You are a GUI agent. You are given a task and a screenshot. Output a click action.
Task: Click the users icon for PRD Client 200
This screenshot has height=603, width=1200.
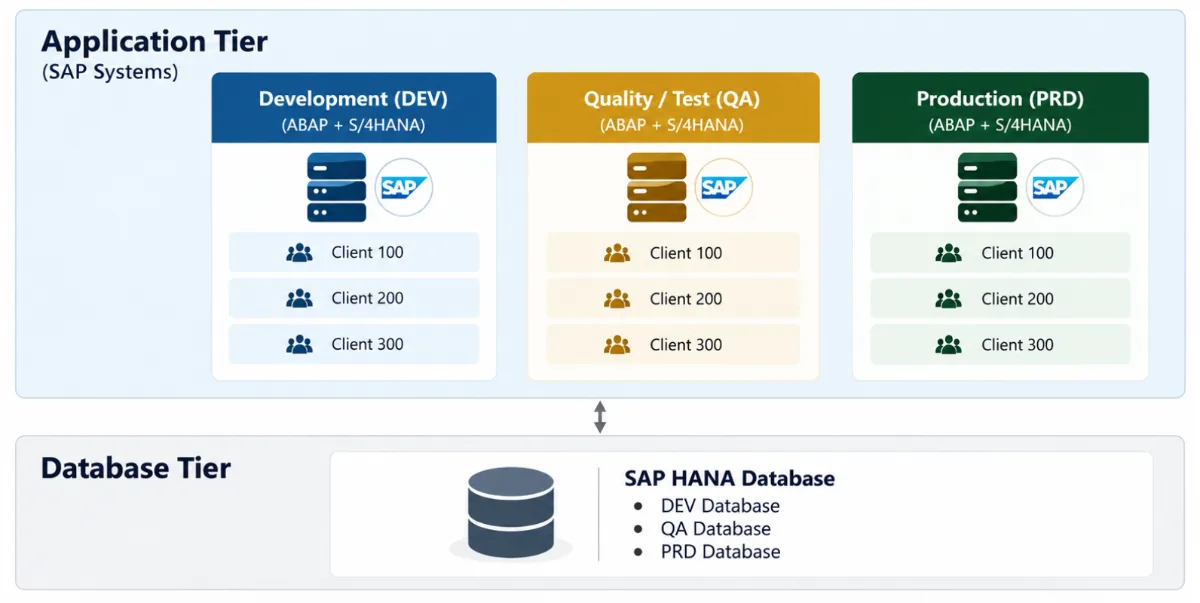click(x=949, y=298)
